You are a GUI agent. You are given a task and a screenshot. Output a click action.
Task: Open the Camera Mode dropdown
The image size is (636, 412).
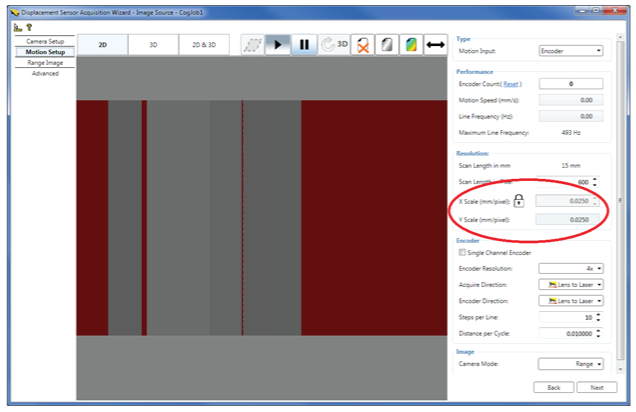571,364
